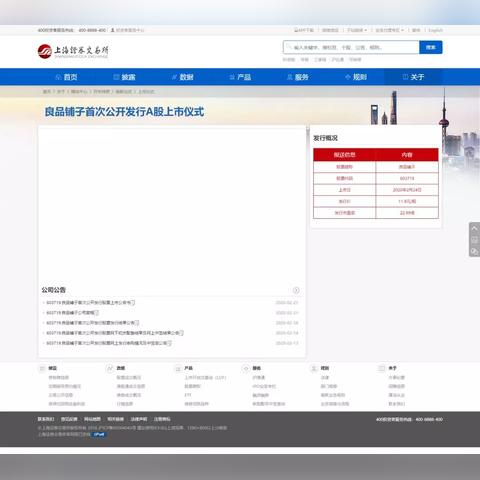The width and height of the screenshot is (480, 480).
Task: Click the blue search button
Action: pos(431,47)
